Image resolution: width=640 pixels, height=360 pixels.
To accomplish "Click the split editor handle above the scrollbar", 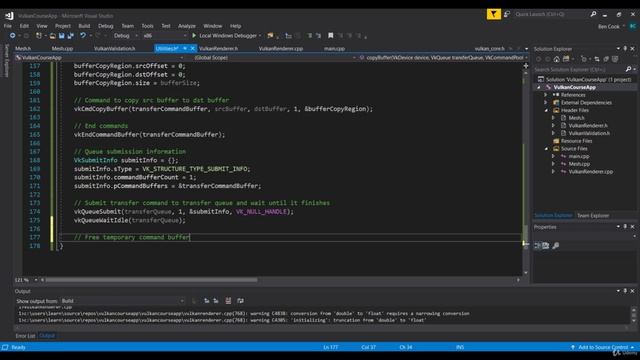I will coord(526,65).
